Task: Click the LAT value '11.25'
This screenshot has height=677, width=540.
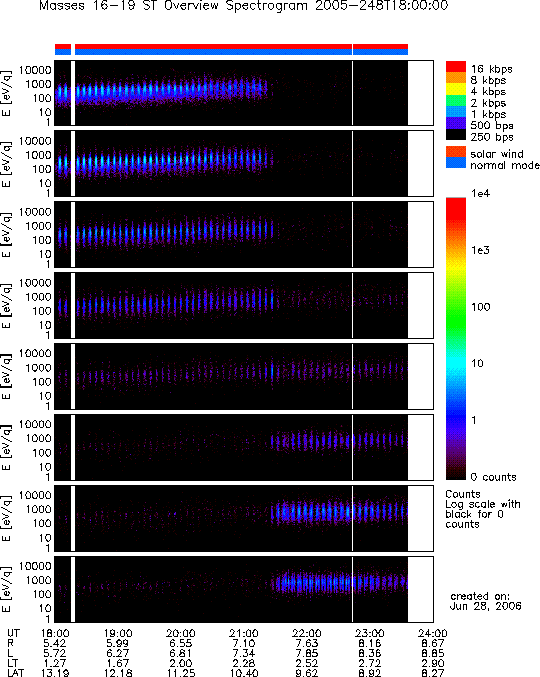Action: pos(181,673)
